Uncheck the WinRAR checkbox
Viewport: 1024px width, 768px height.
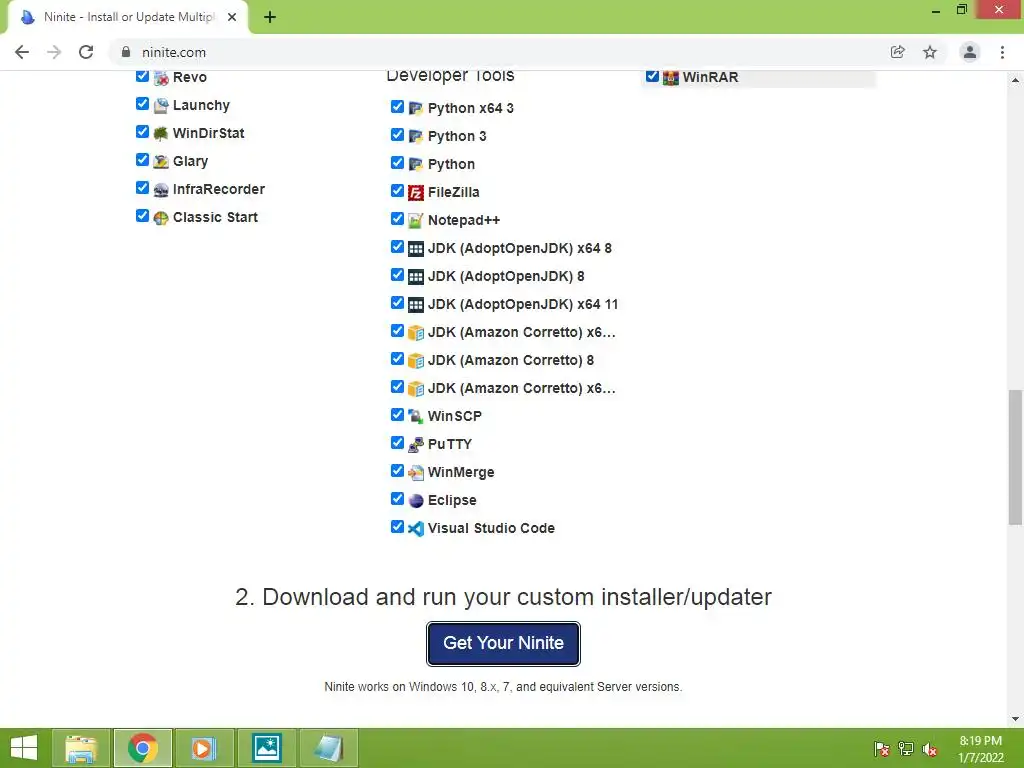652,76
